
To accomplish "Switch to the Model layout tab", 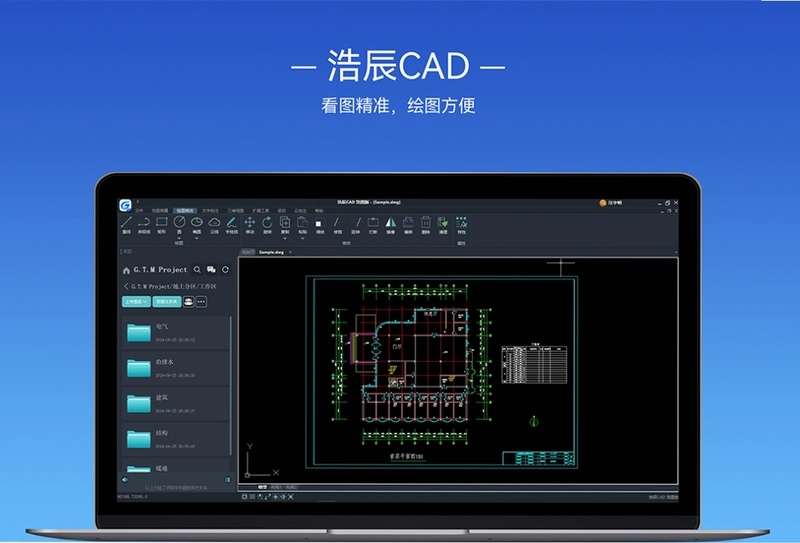I will tap(262, 487).
